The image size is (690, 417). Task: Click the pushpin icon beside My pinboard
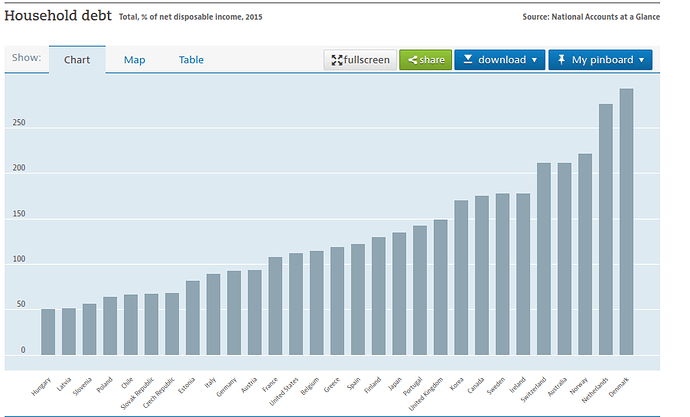(561, 60)
